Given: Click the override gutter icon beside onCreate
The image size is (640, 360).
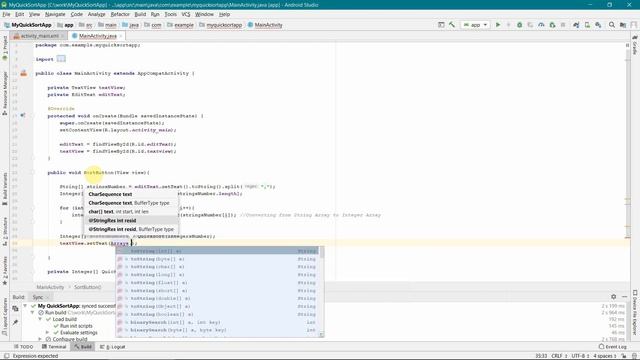Looking at the screenshot, I should pyautogui.click(x=23, y=116).
